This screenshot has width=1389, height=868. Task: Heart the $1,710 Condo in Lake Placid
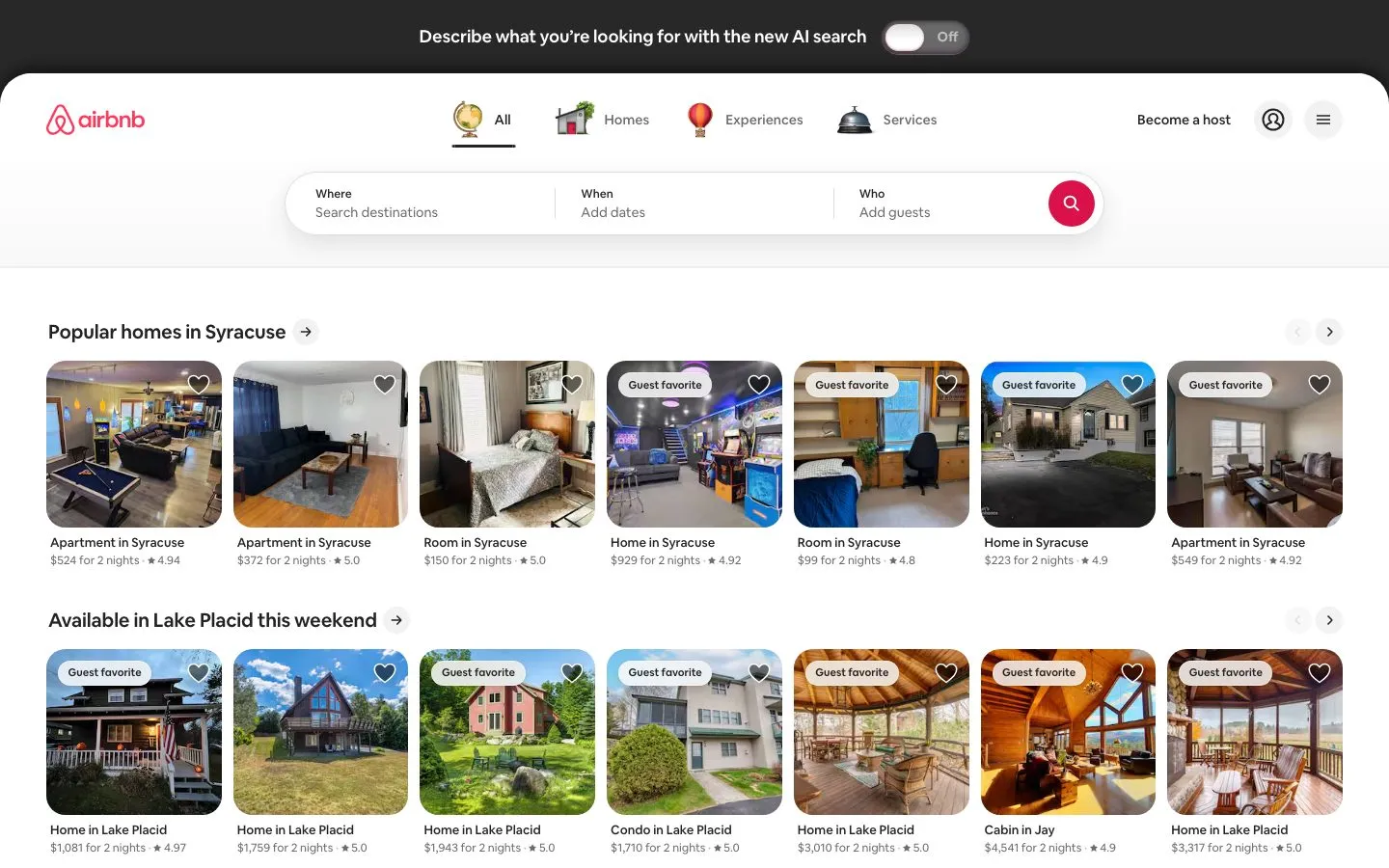tap(759, 672)
